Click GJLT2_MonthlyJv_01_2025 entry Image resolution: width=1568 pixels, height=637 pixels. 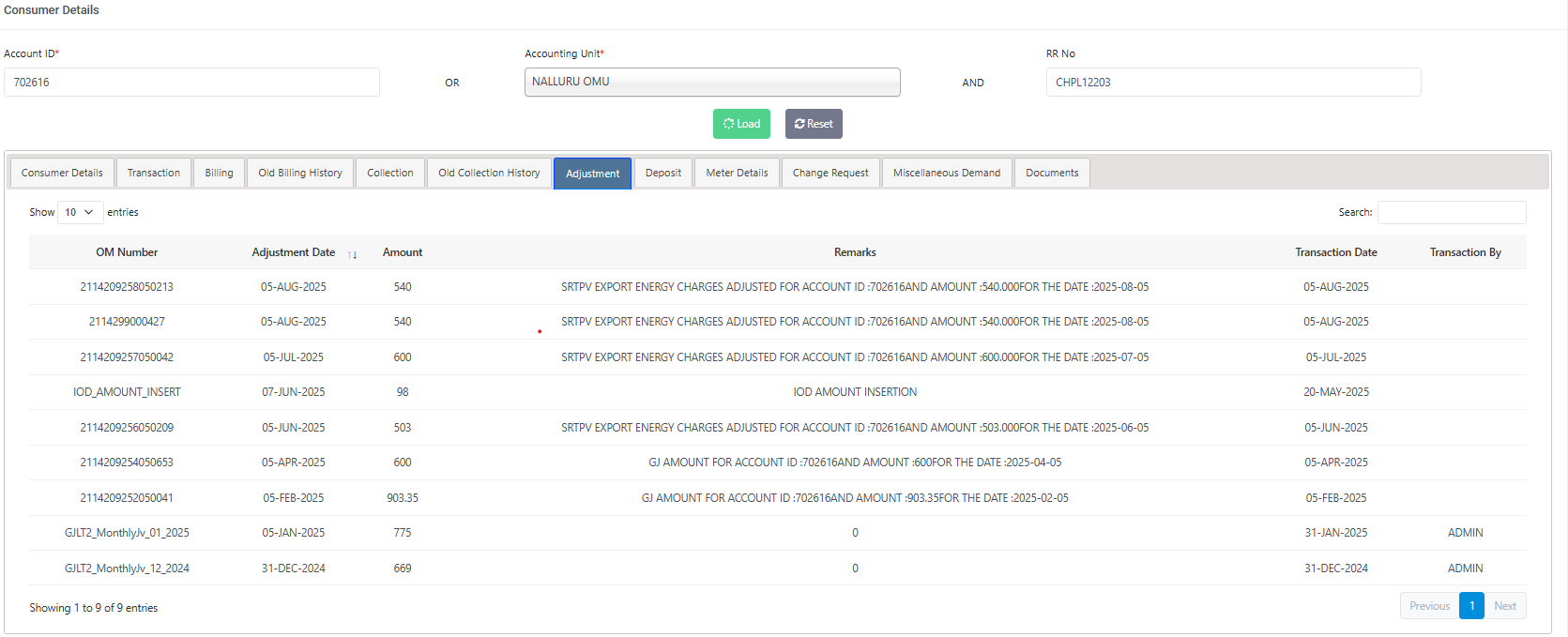tap(127, 533)
